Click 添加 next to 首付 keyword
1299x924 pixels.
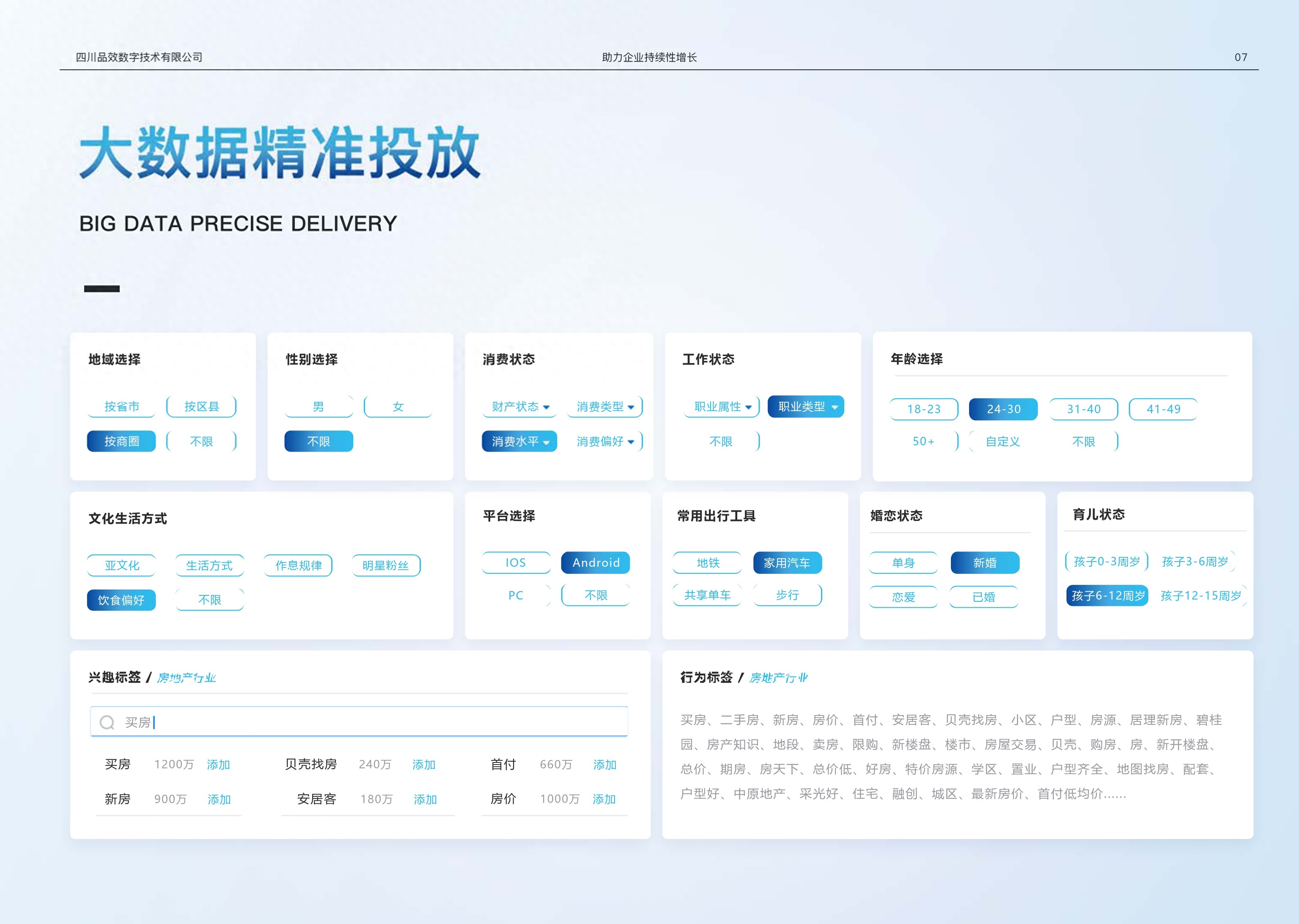pyautogui.click(x=605, y=765)
